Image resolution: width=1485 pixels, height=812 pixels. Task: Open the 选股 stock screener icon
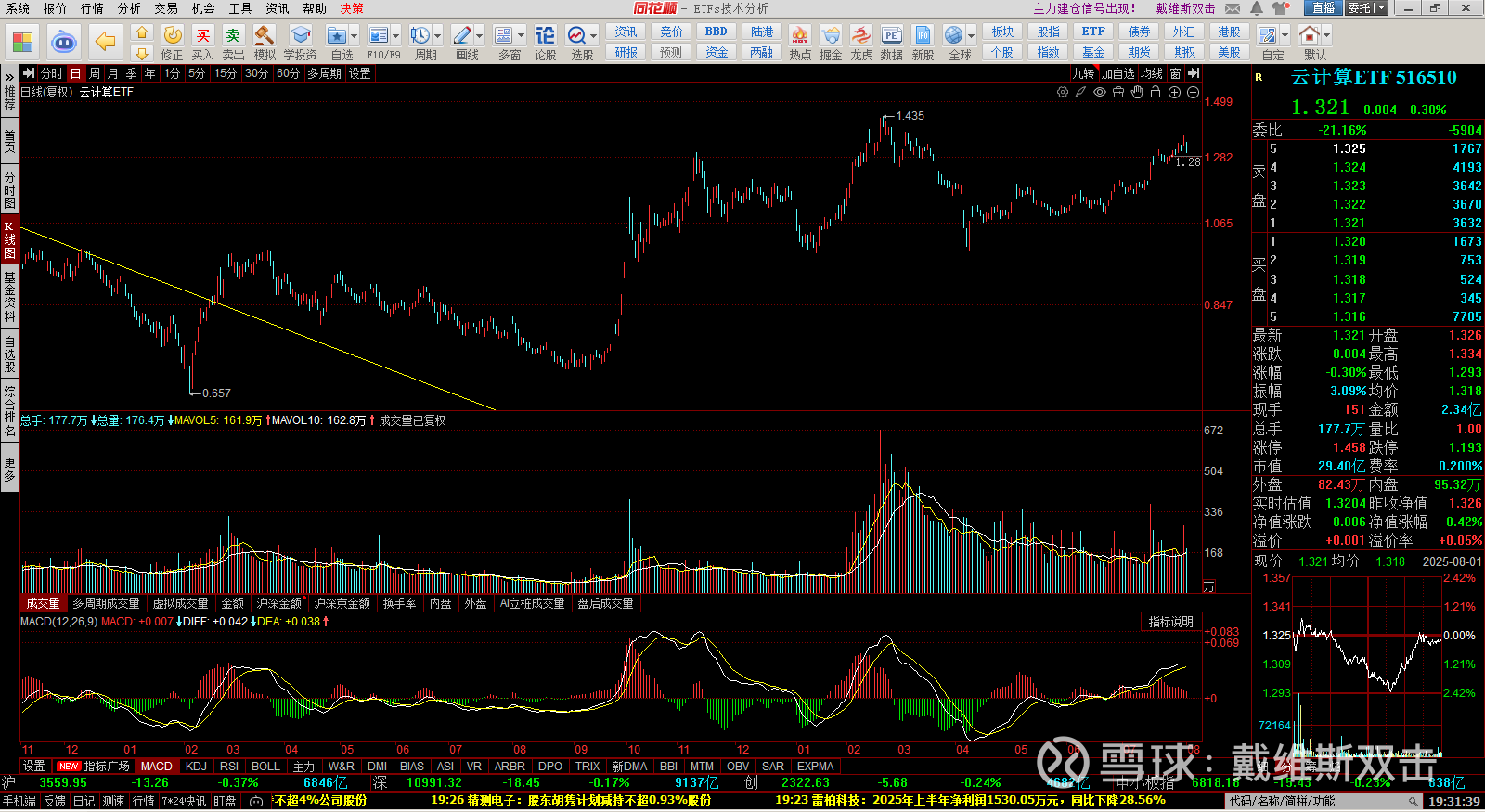click(x=576, y=37)
